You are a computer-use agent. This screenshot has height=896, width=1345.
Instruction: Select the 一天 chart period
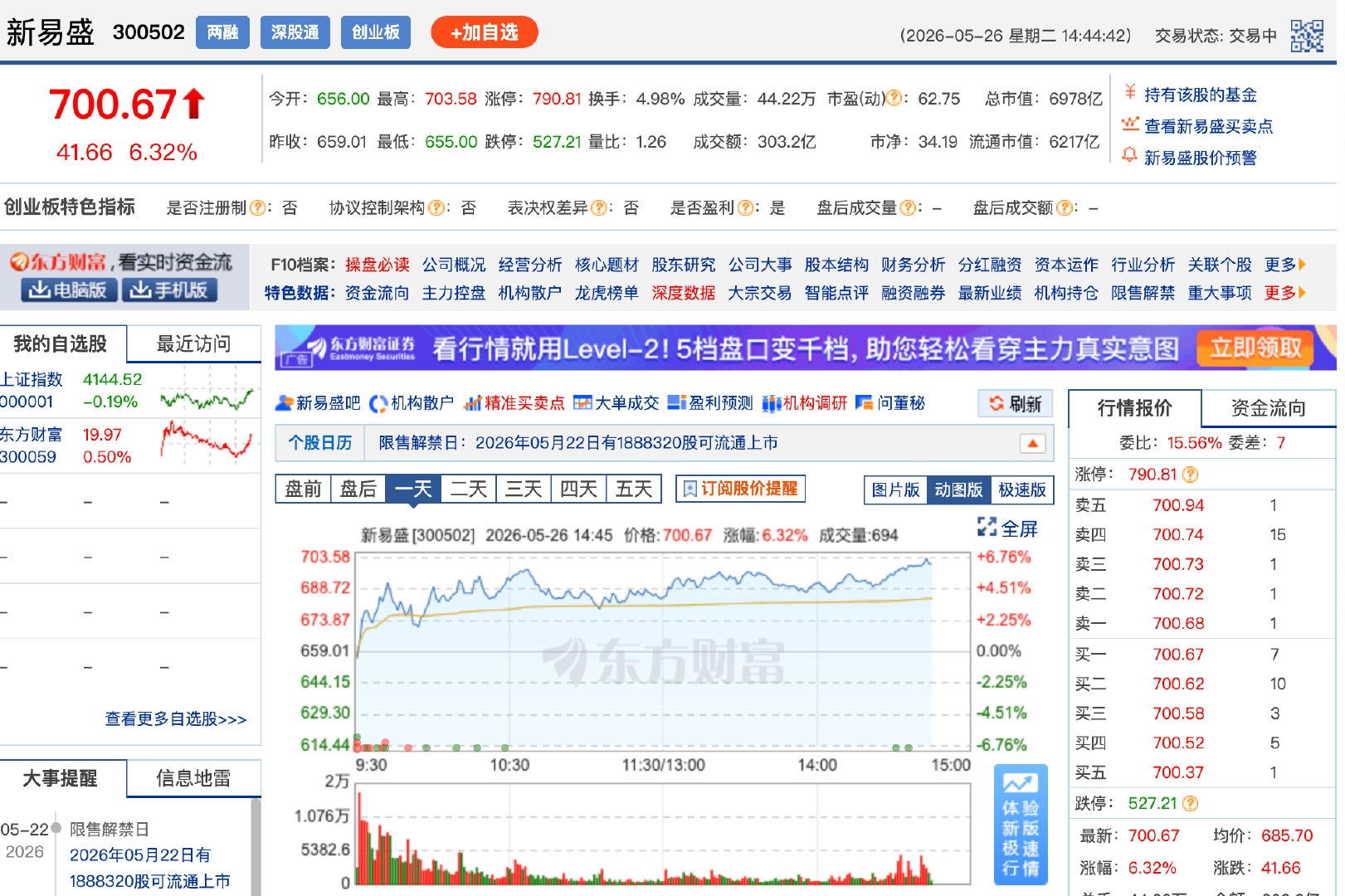point(413,489)
